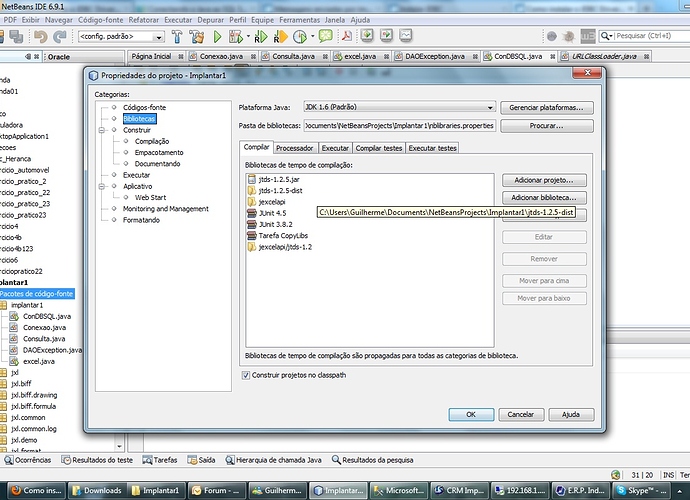Click the Pasta de bibliotecas path field
The height and width of the screenshot is (500, 690).
point(400,126)
